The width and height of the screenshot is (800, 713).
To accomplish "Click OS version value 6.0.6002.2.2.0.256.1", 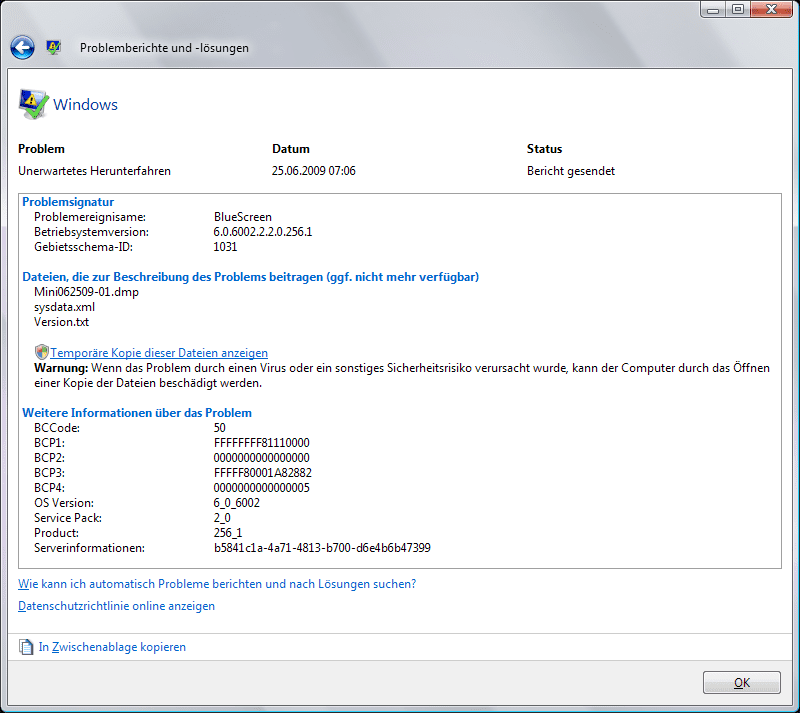I will pyautogui.click(x=263, y=232).
